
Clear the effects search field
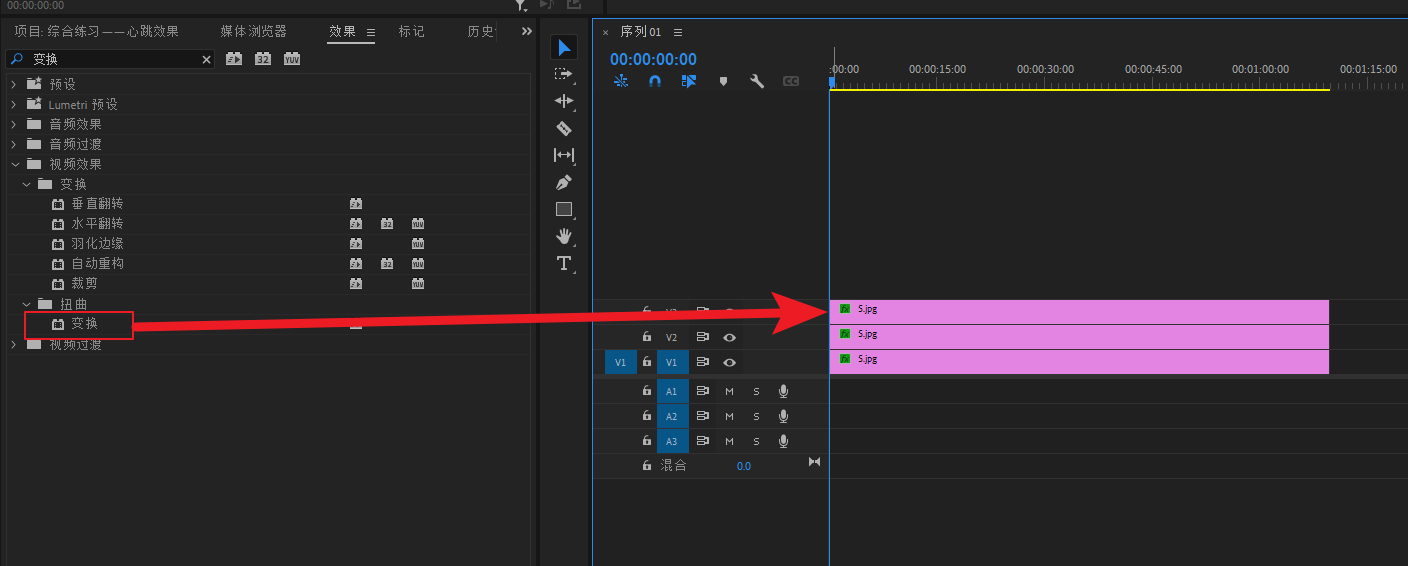207,60
